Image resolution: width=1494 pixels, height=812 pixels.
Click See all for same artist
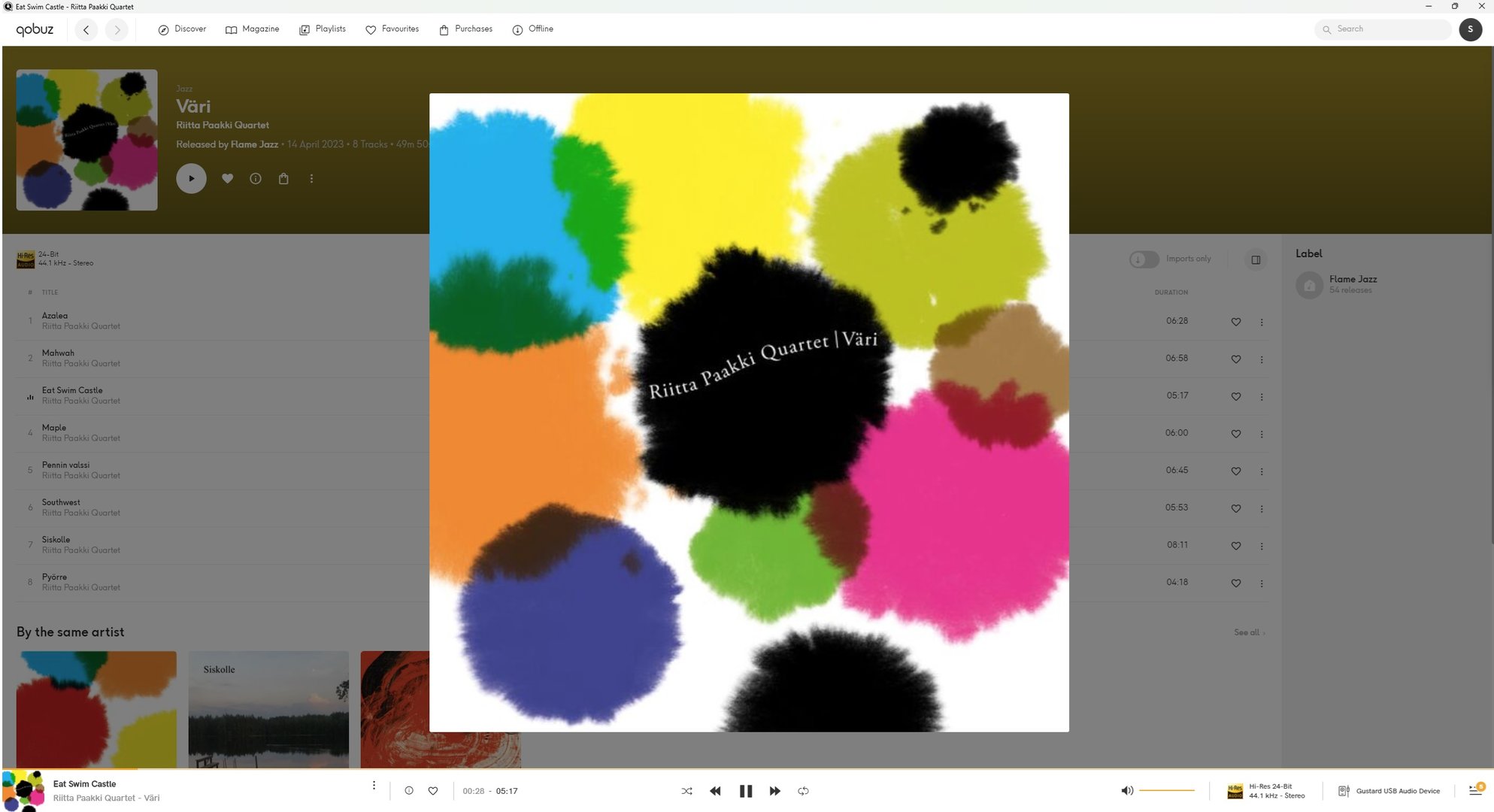click(x=1249, y=633)
